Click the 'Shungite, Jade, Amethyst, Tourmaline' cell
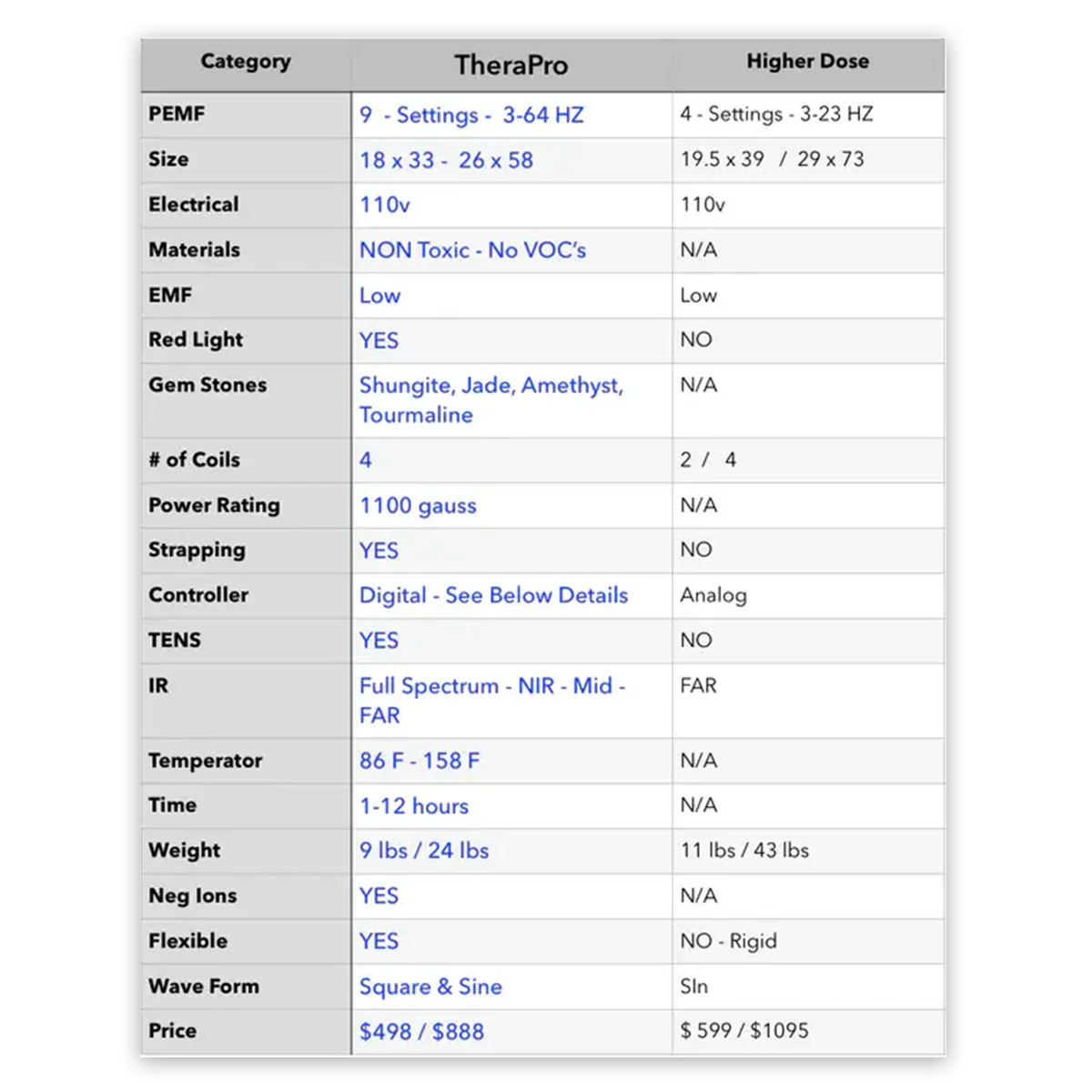The width and height of the screenshot is (1092, 1092). click(491, 400)
